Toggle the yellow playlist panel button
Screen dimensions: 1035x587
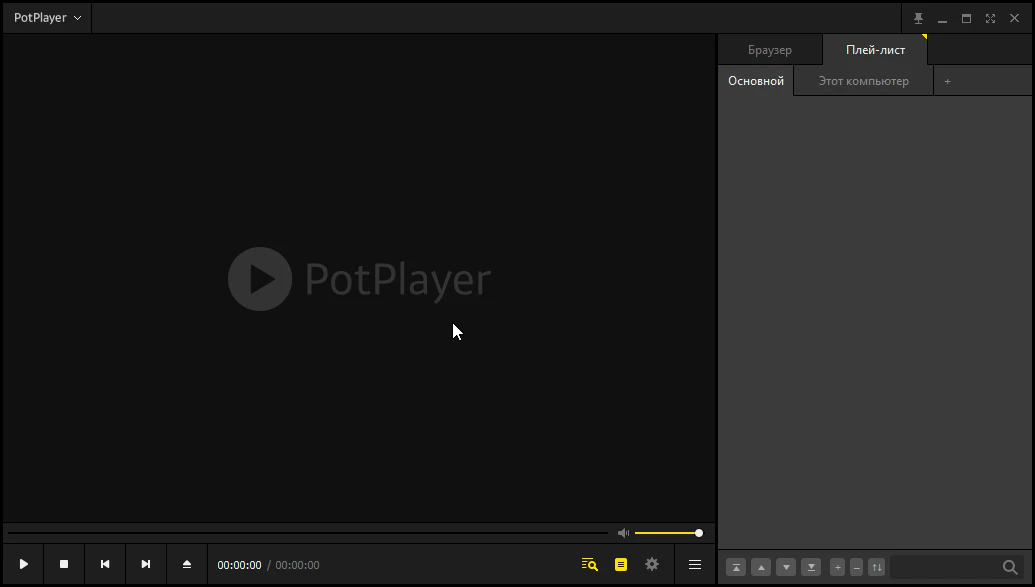[x=621, y=565]
